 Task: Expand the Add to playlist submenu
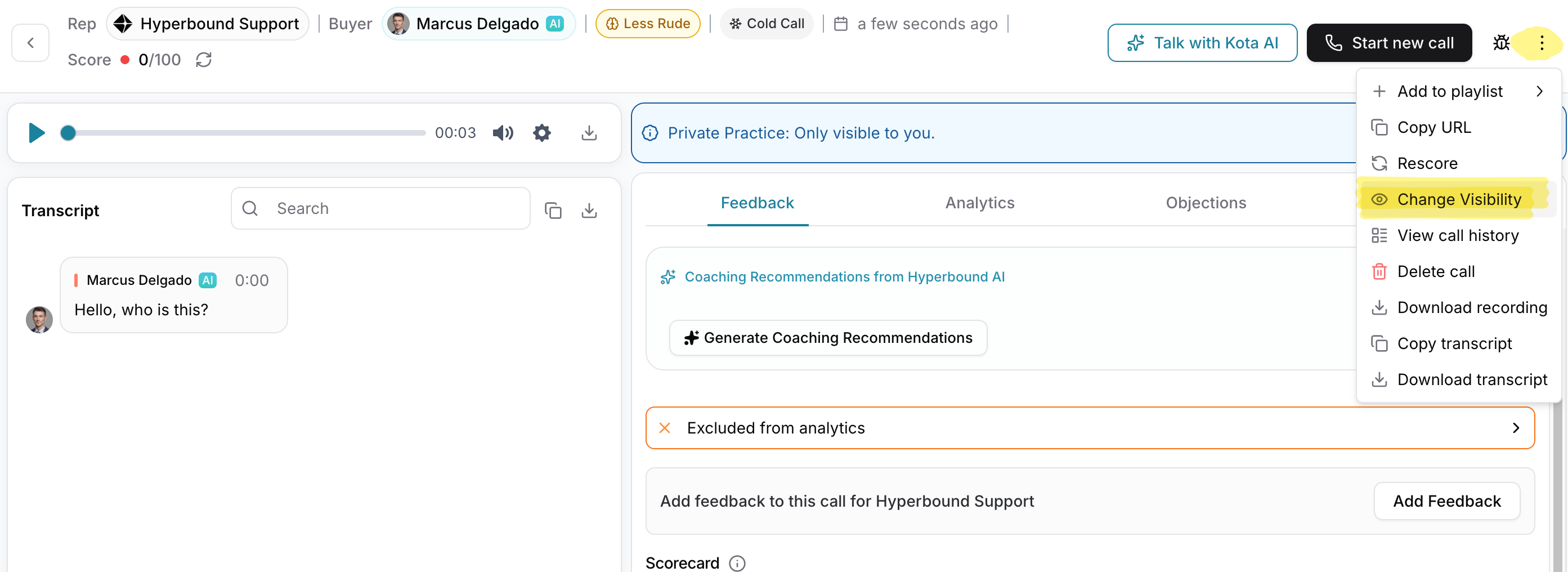(1458, 91)
